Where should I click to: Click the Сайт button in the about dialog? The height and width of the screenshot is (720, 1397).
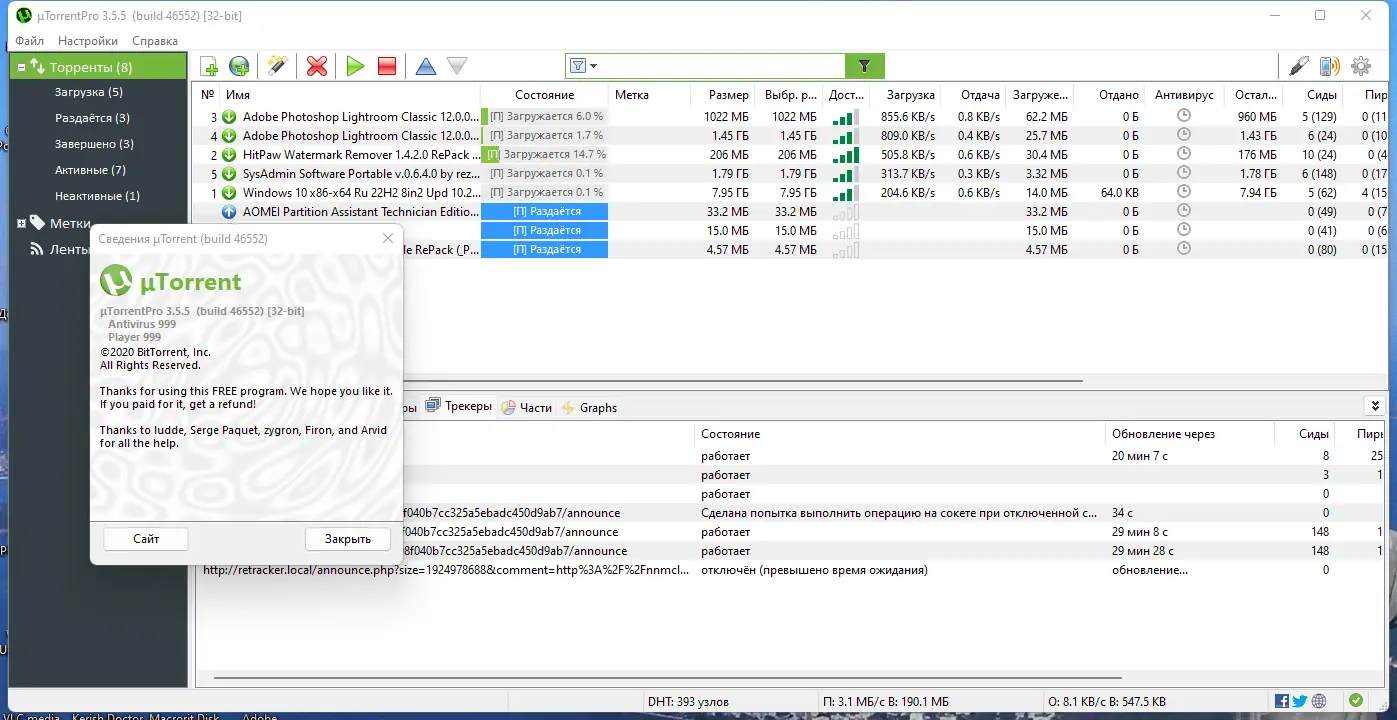146,538
